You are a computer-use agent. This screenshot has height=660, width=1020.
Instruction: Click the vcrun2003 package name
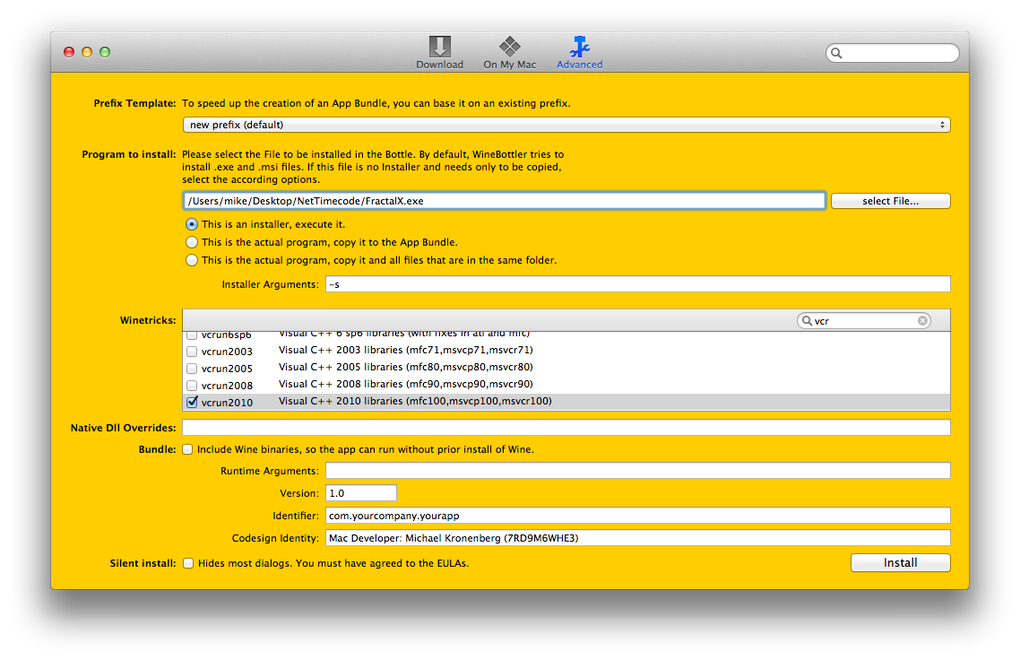pyautogui.click(x=227, y=352)
